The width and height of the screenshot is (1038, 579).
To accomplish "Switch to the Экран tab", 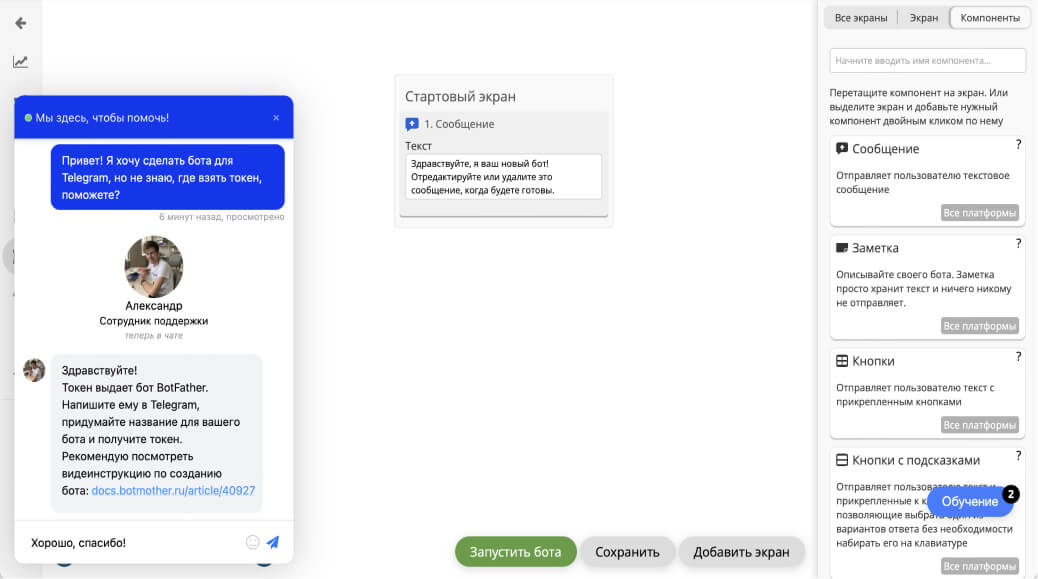I will 923,18.
